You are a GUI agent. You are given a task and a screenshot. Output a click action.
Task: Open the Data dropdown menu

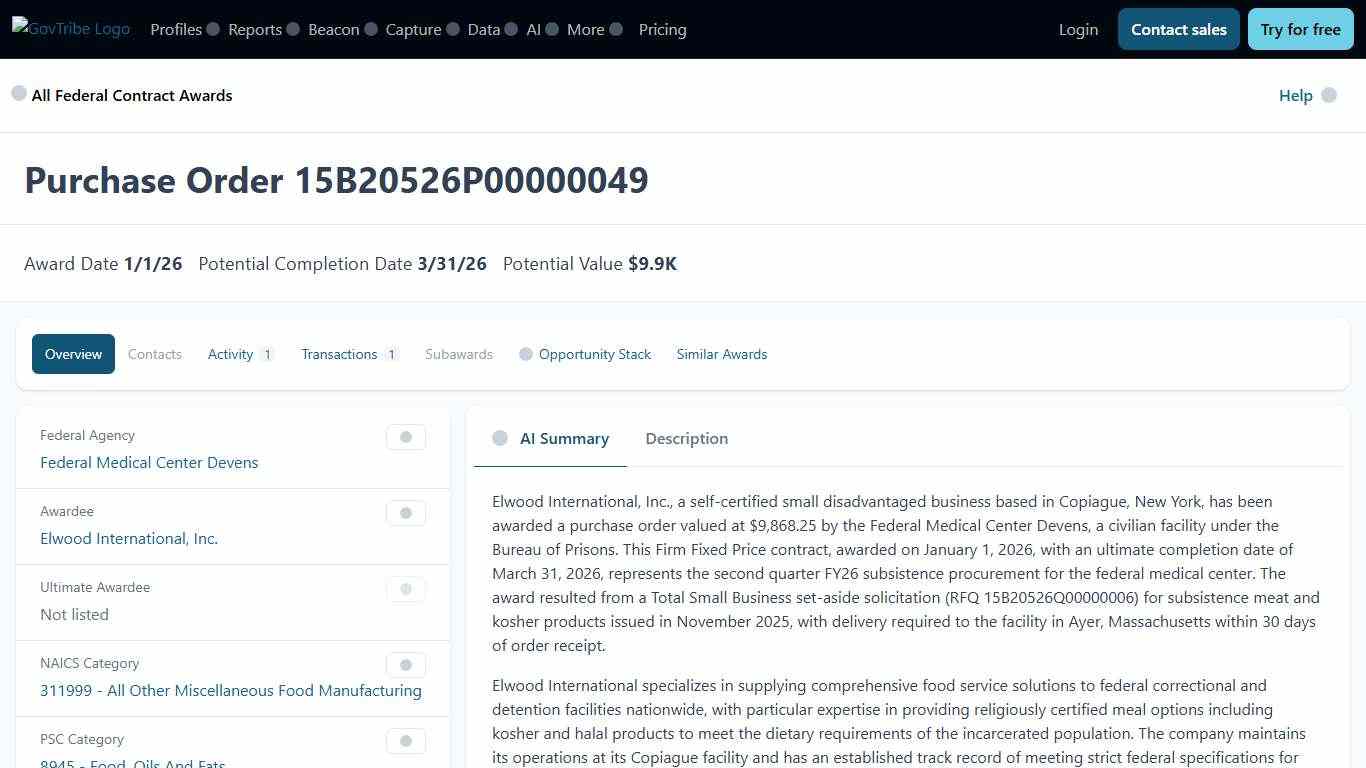pyautogui.click(x=483, y=29)
